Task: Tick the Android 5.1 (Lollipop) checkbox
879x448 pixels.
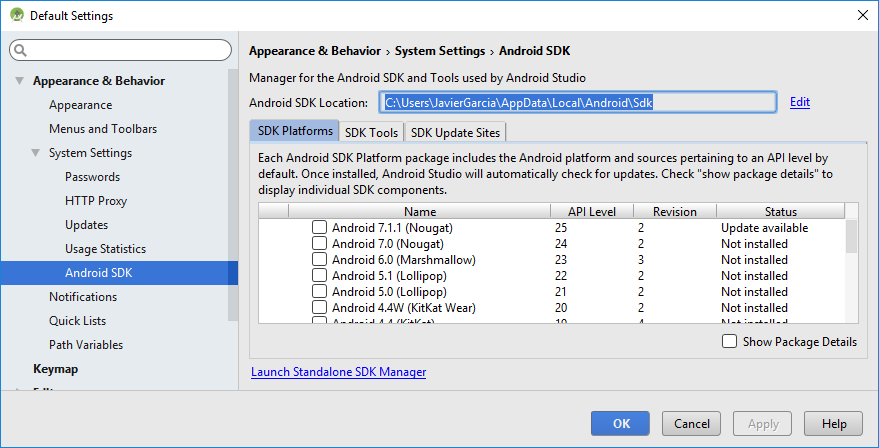Action: click(319, 276)
